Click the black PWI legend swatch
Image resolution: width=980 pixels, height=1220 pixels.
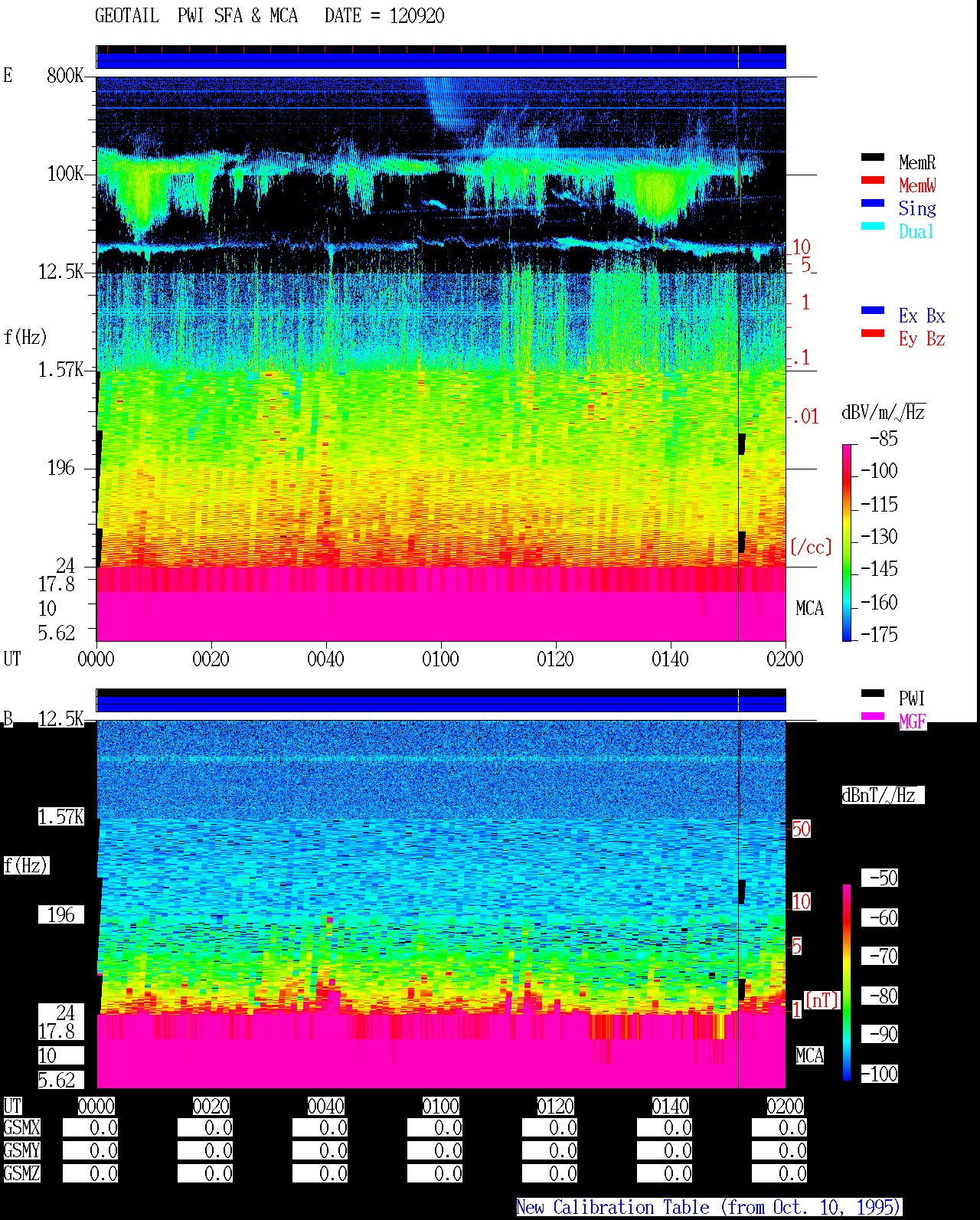(873, 694)
